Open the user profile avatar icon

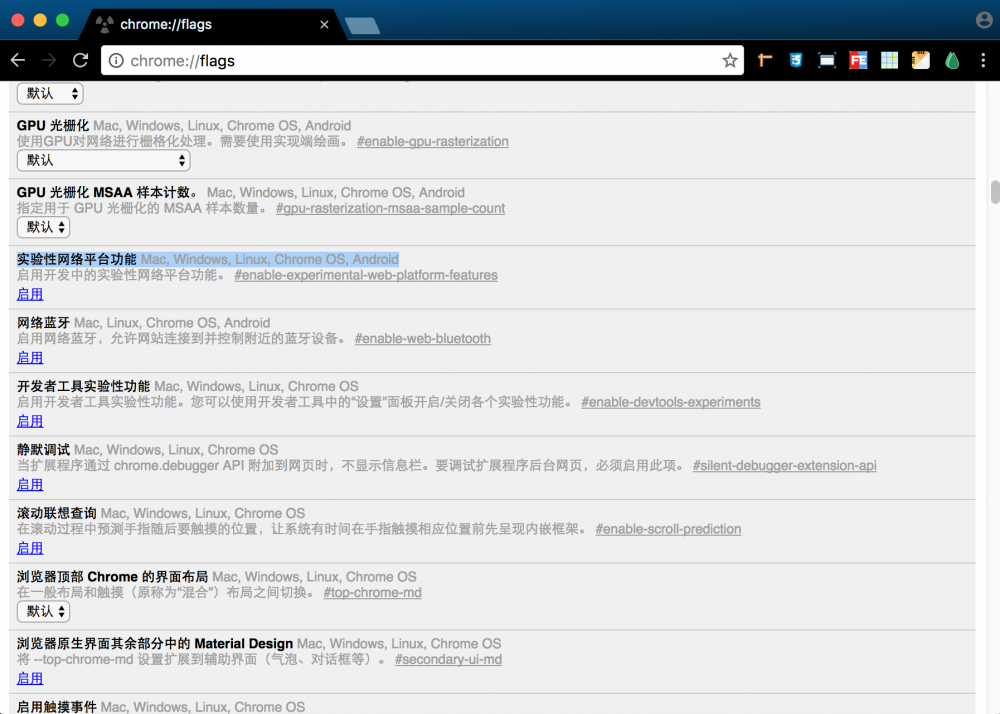click(984, 20)
